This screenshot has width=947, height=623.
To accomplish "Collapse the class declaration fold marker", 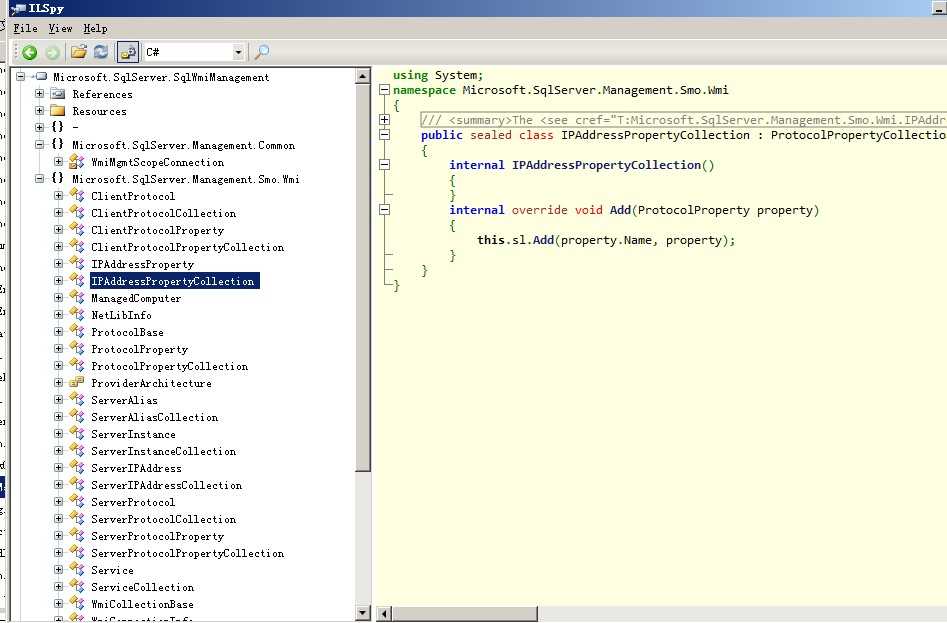I will tap(384, 135).
